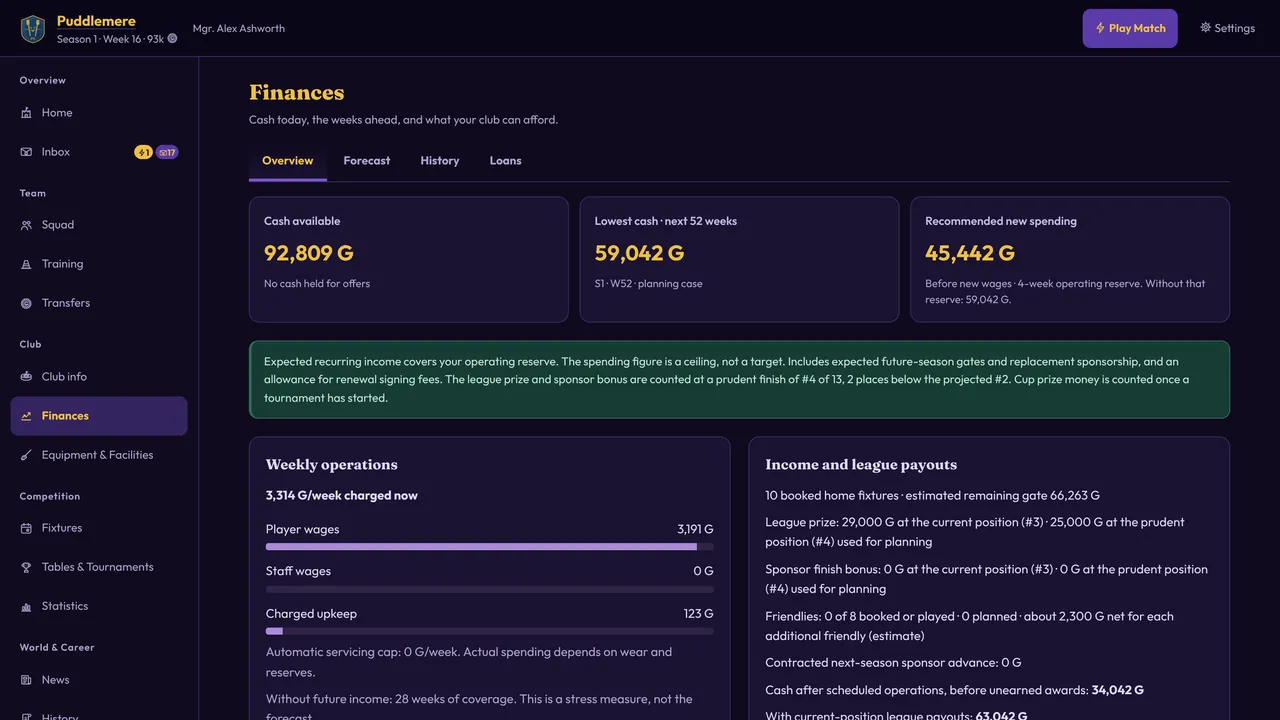
Task: Click the Inbox envelope icon
Action: coord(26,152)
